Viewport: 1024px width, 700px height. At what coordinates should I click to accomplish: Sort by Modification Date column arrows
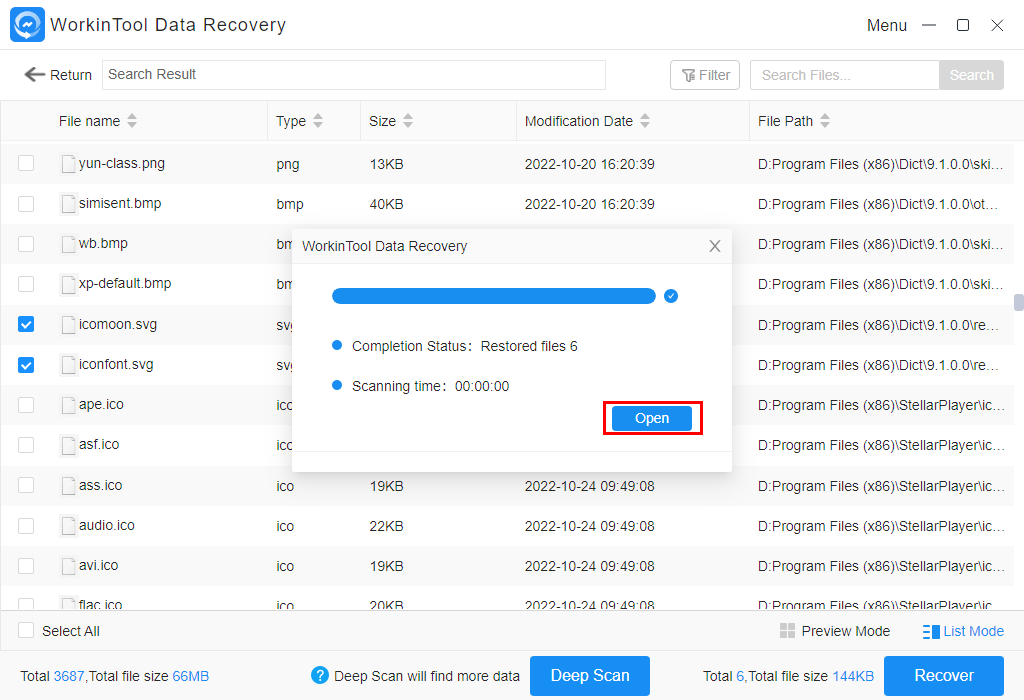click(645, 121)
